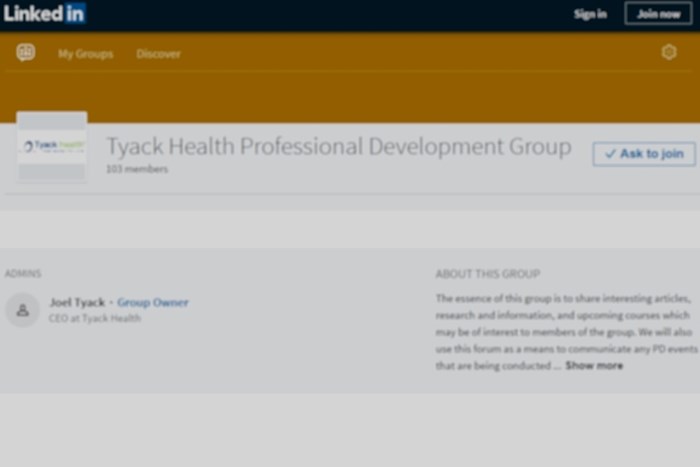
Task: Click the Ask to join button
Action: click(643, 154)
